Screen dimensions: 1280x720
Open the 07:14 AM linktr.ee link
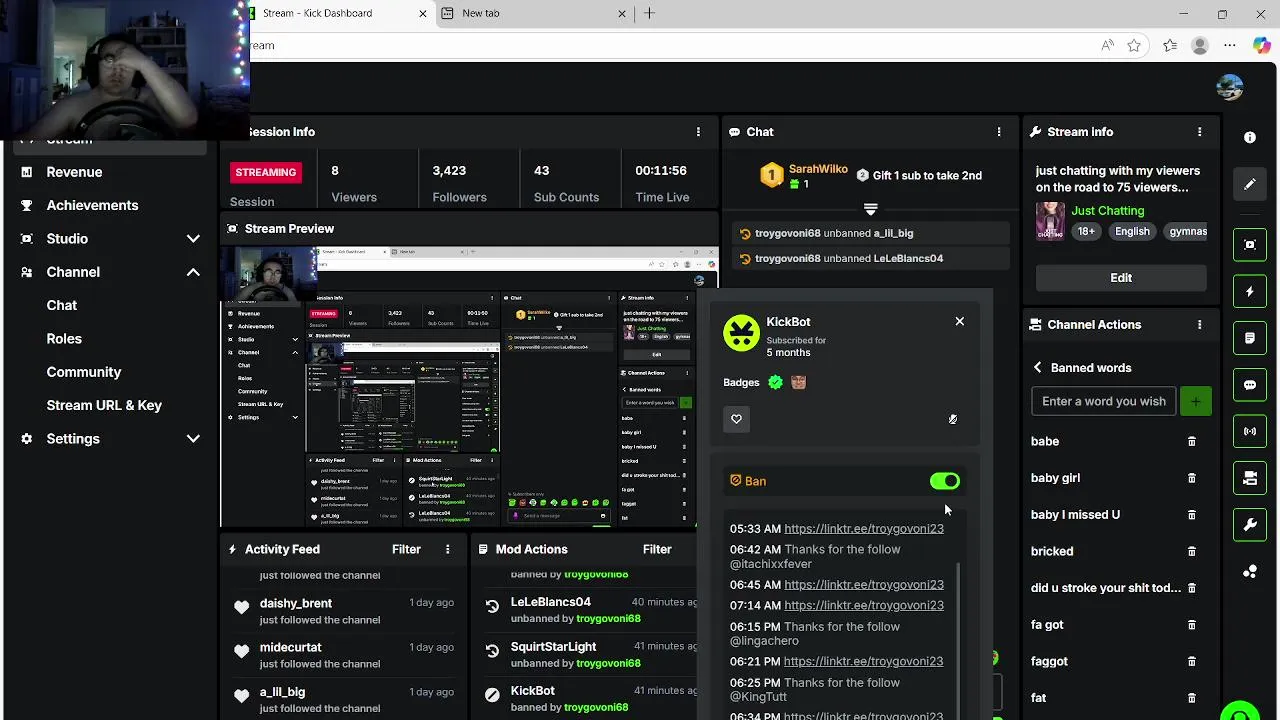click(x=863, y=605)
